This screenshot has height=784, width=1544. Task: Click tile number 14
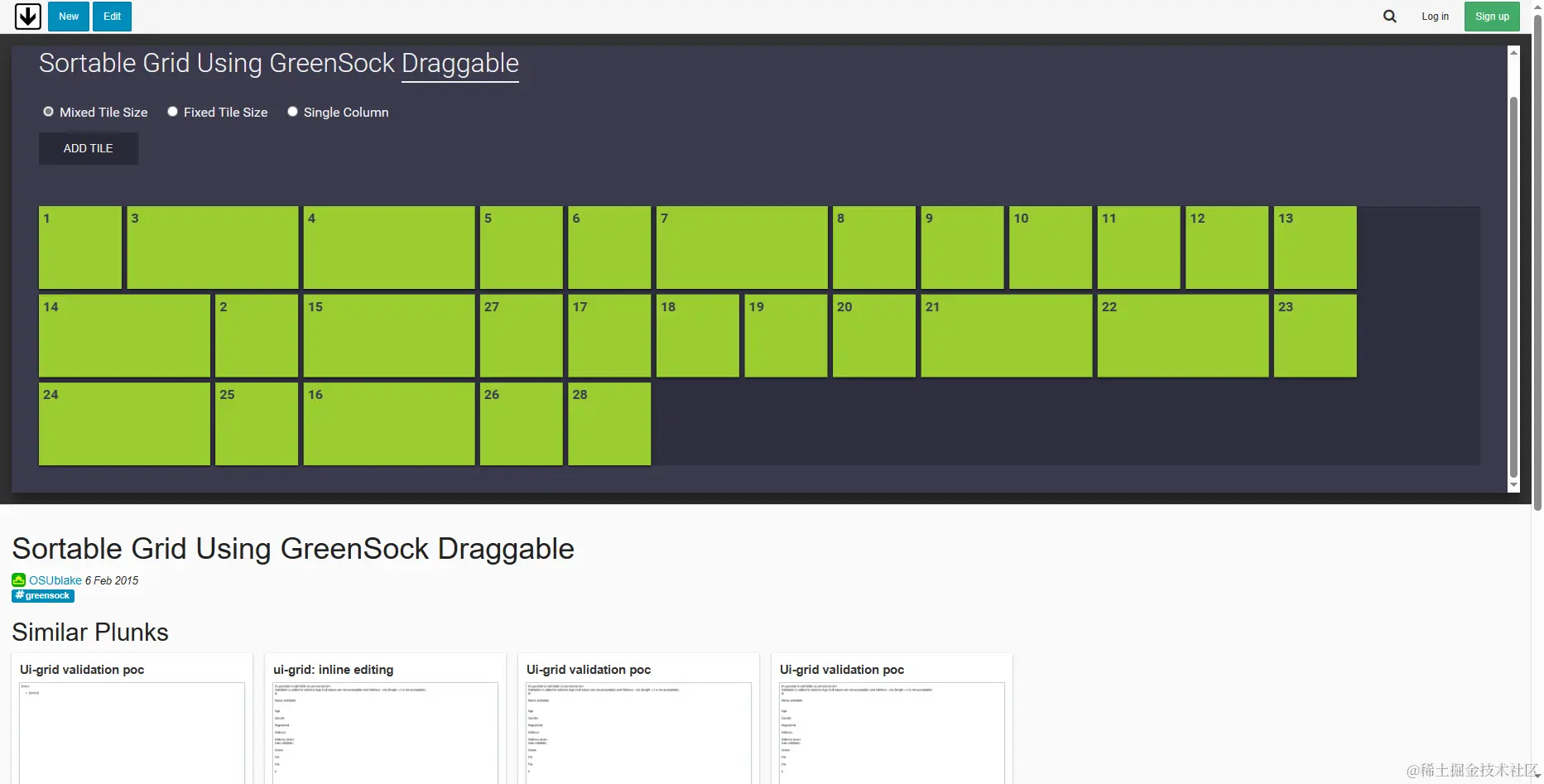coord(124,336)
